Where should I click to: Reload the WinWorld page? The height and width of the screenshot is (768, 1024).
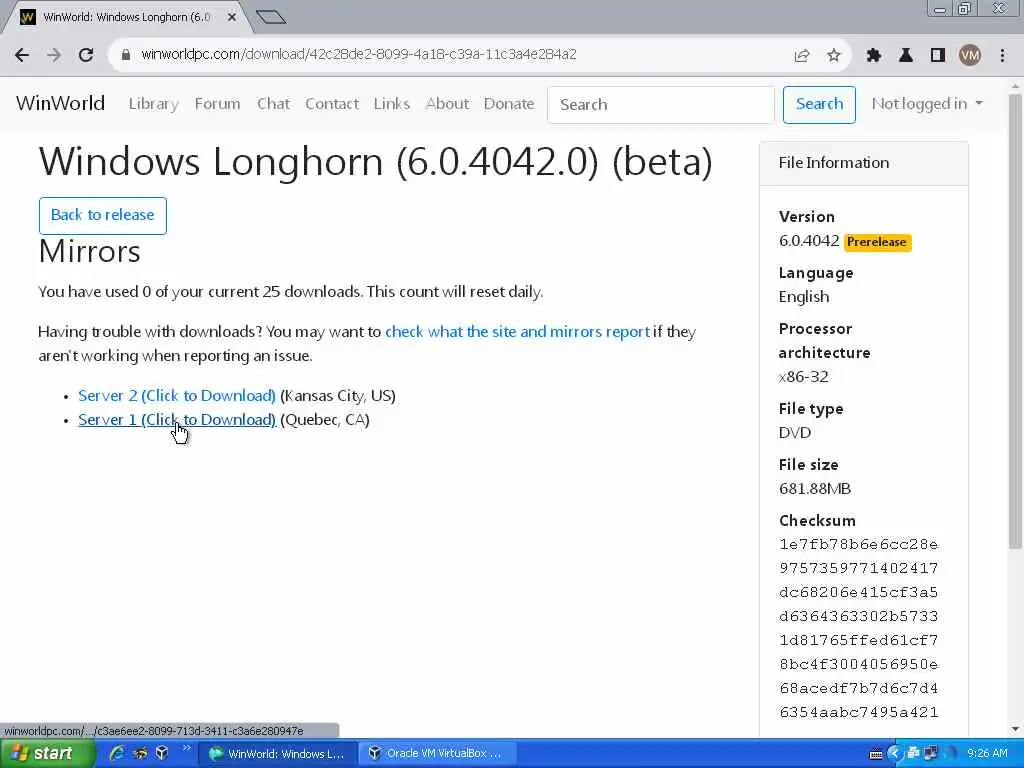click(86, 55)
